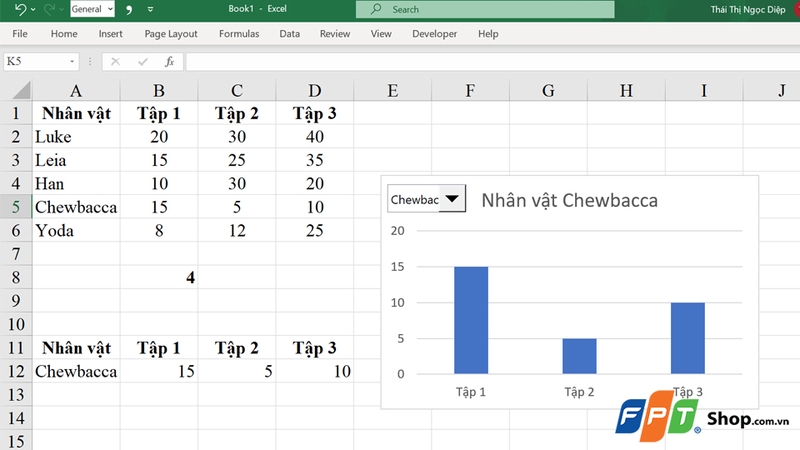Open Customize Quick Access Toolbar arrow
This screenshot has width=800, height=450.
pyautogui.click(x=150, y=9)
